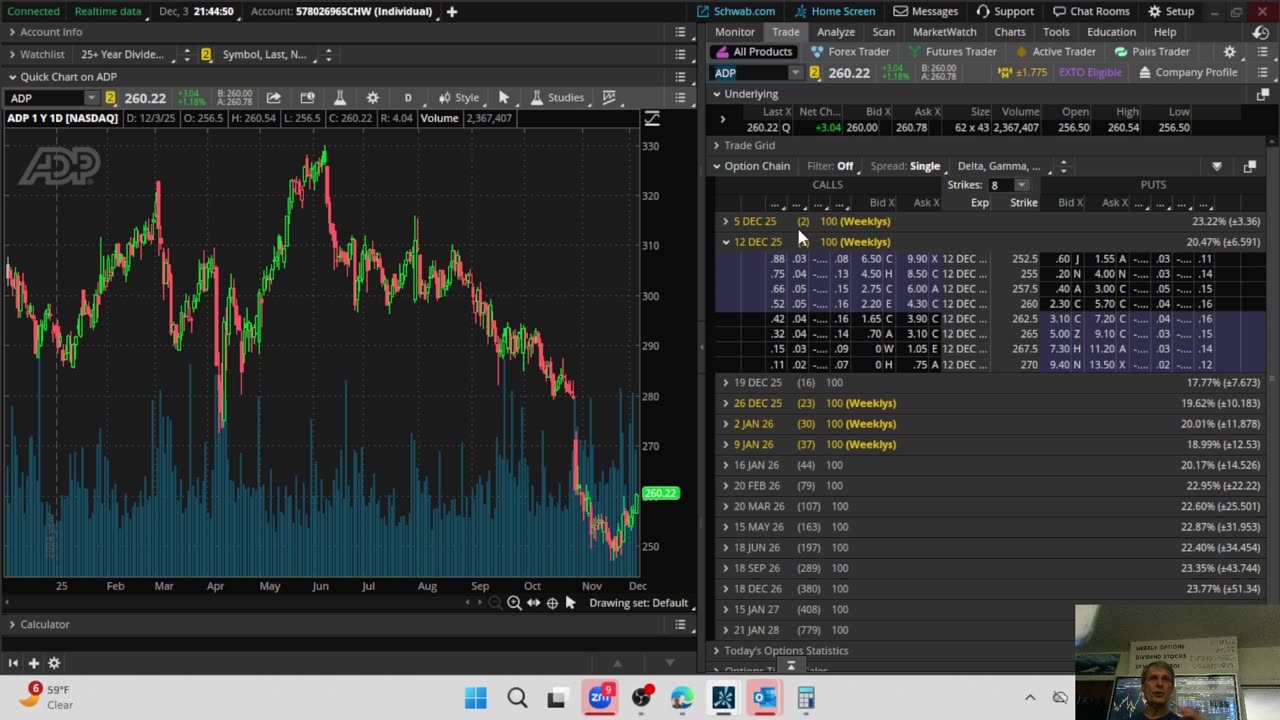
Task: Open the Messages center
Action: point(926,11)
